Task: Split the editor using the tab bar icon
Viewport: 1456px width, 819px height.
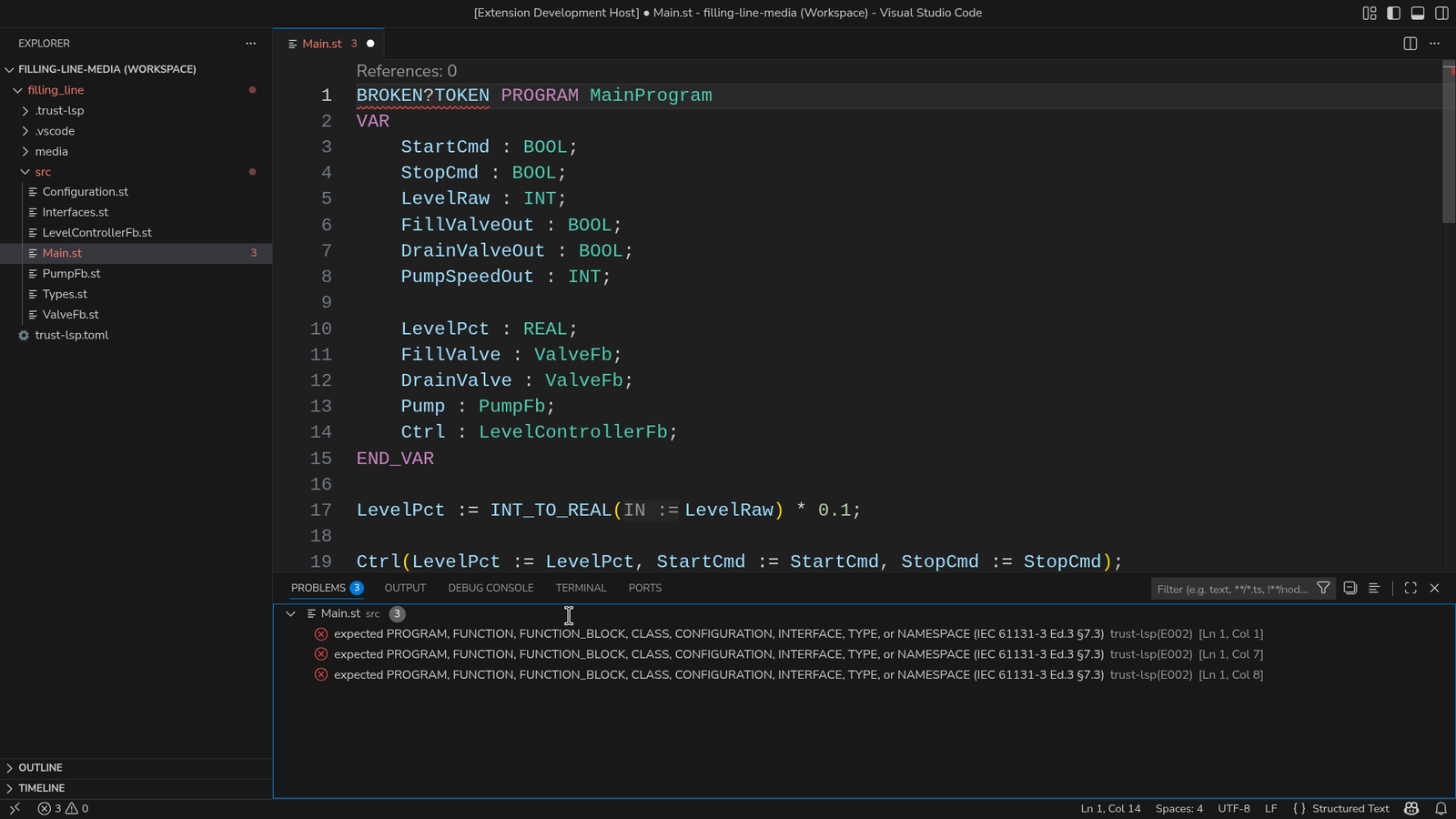Action: [x=1410, y=43]
